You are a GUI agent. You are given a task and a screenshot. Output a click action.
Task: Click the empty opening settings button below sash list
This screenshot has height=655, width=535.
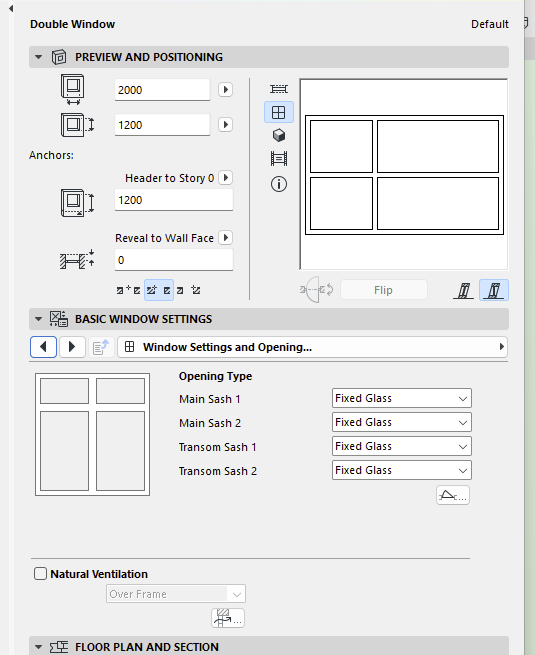pyautogui.click(x=453, y=495)
